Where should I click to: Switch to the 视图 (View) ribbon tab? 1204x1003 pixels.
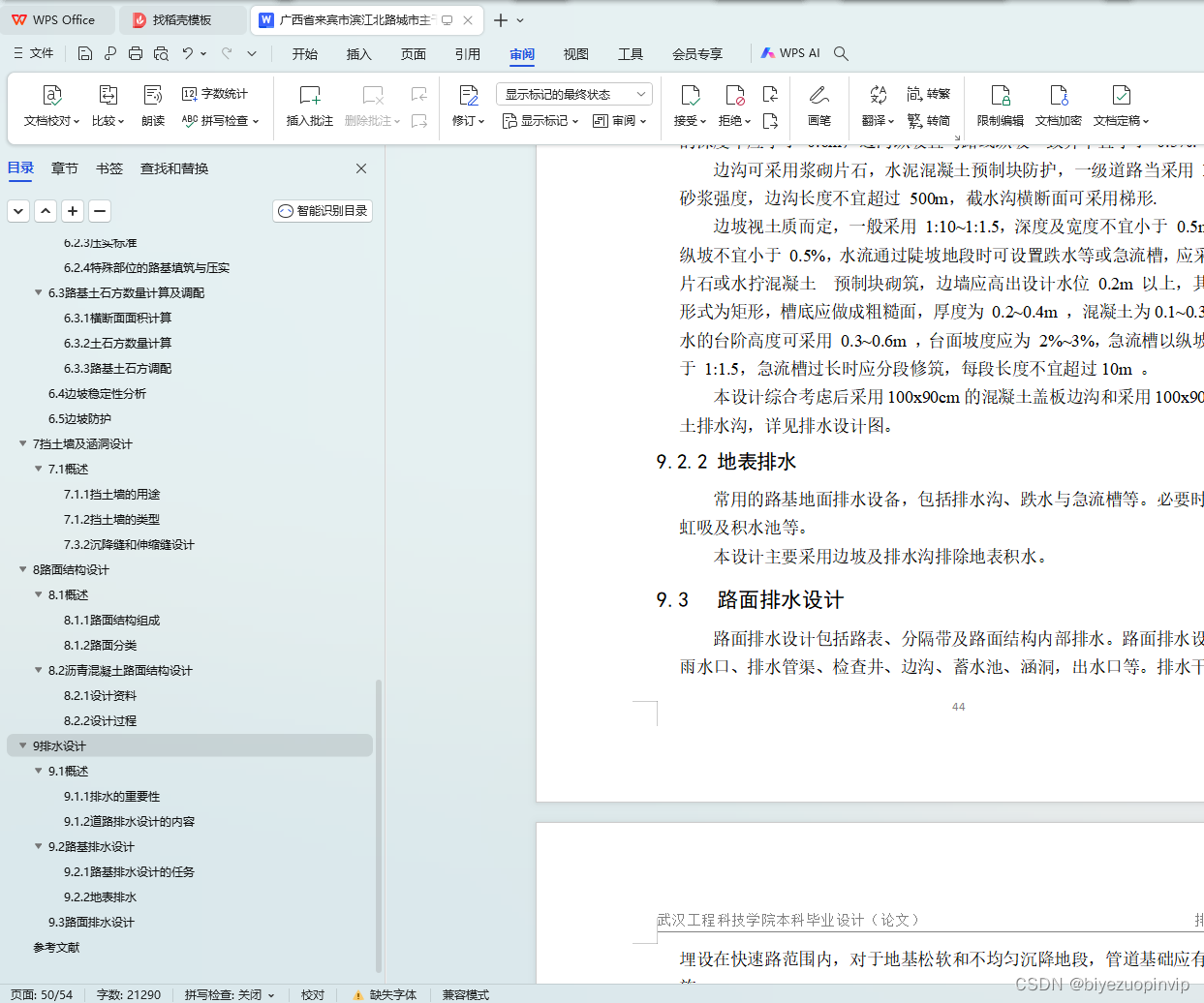[x=576, y=54]
